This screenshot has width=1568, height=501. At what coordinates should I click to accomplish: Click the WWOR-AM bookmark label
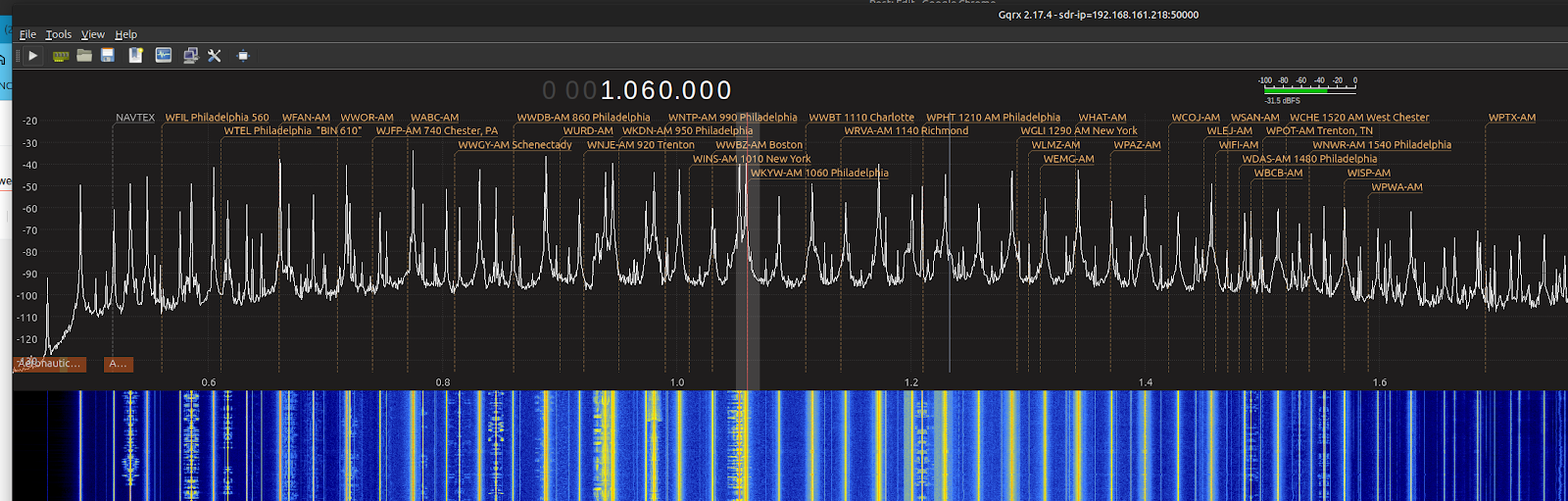367,118
